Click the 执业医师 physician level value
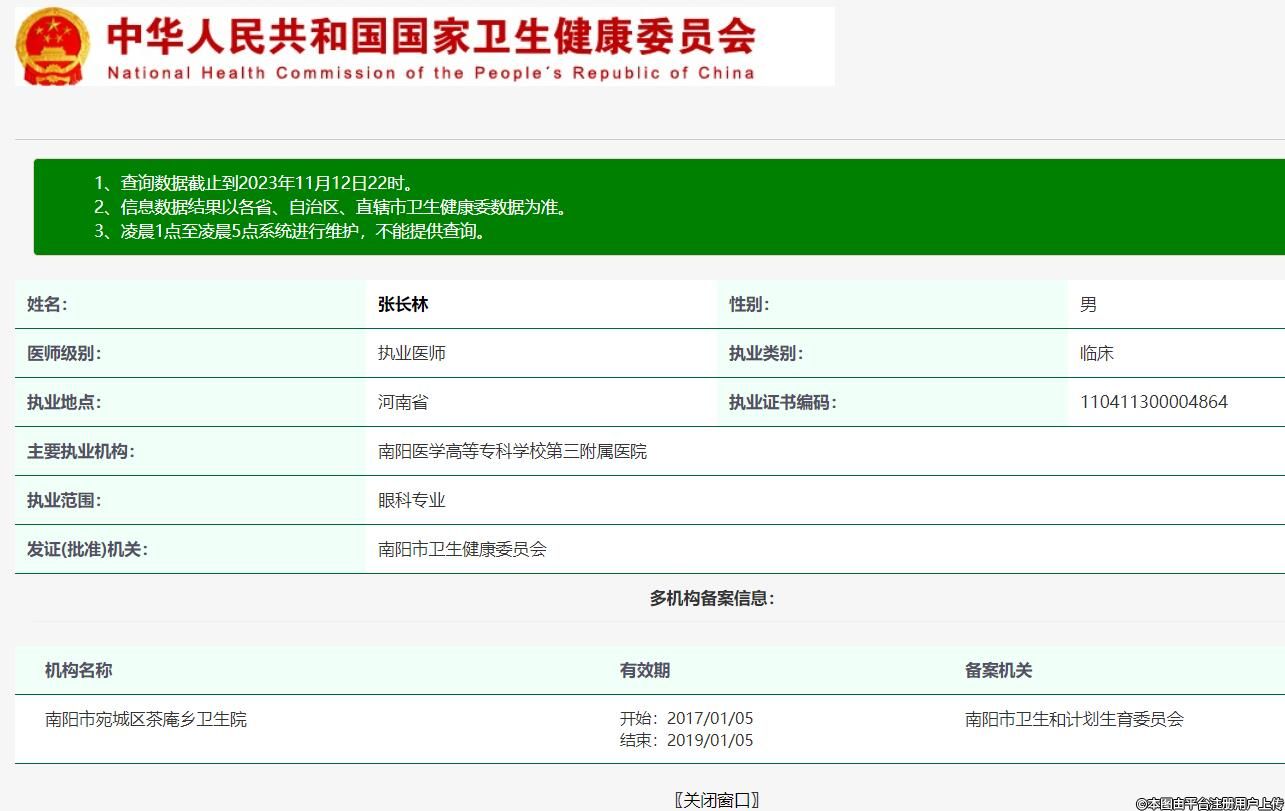 [411, 353]
